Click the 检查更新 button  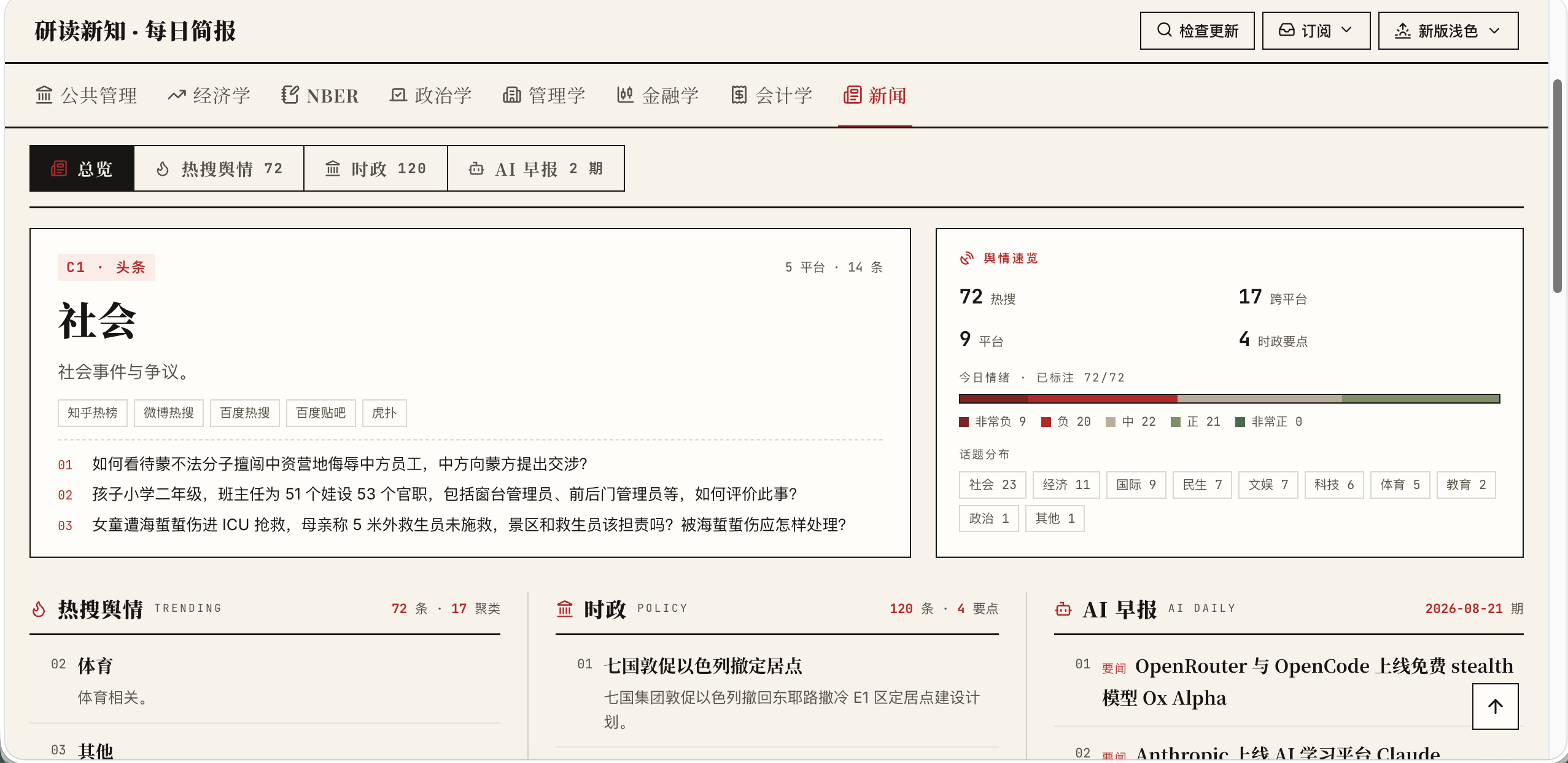tap(1197, 31)
